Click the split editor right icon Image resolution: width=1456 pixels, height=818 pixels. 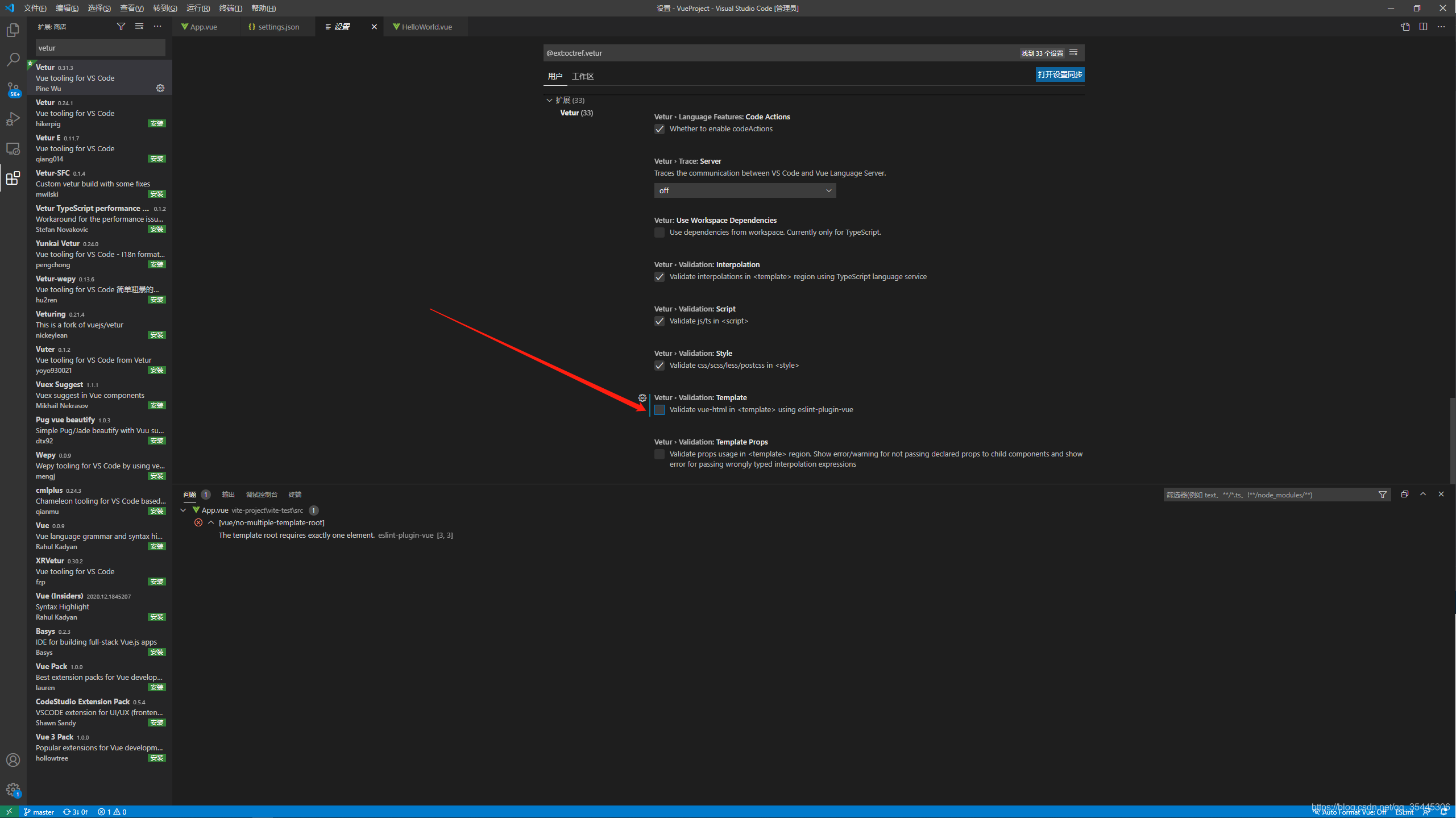[1423, 27]
